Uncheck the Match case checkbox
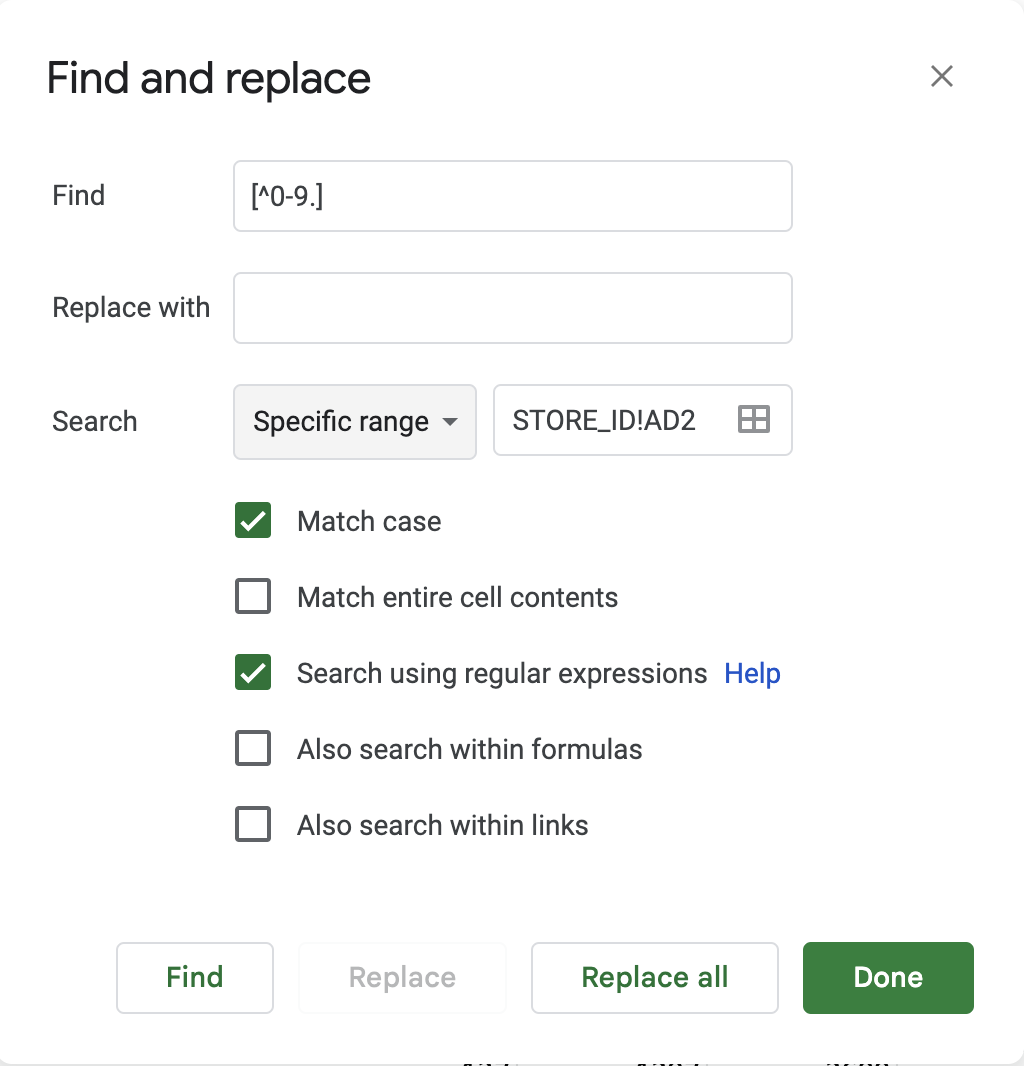The width and height of the screenshot is (1024, 1066). (x=253, y=521)
